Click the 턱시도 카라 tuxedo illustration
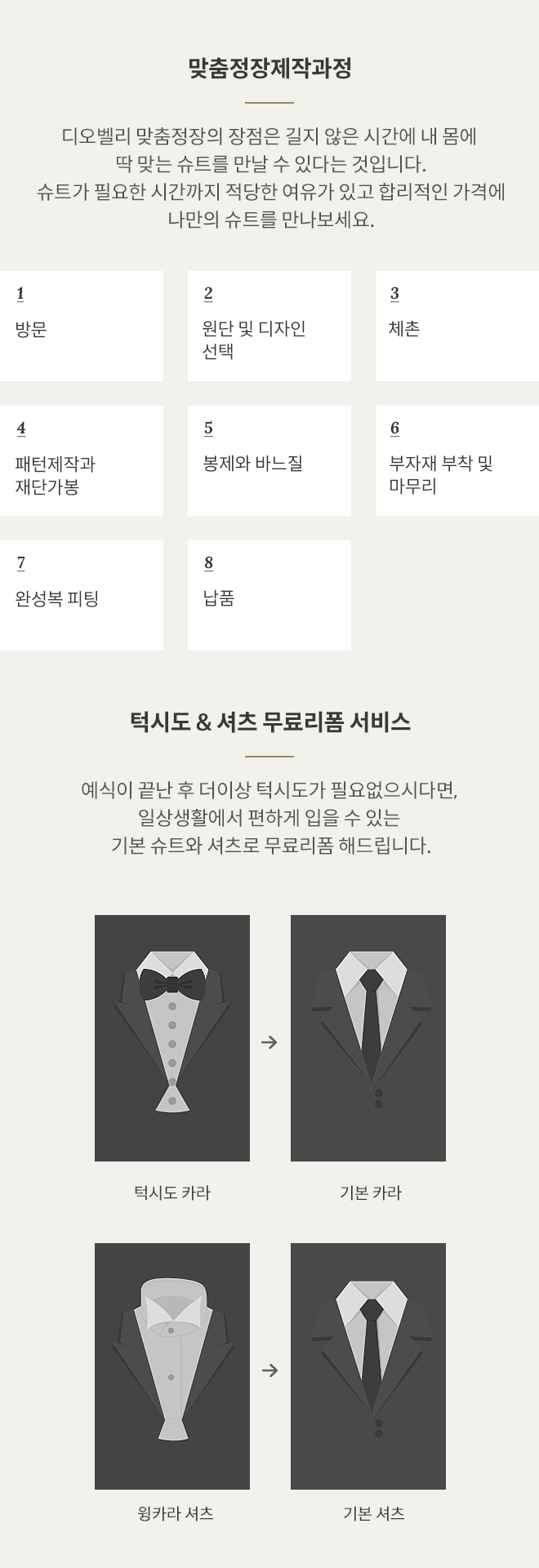The image size is (539, 1568). (172, 1037)
